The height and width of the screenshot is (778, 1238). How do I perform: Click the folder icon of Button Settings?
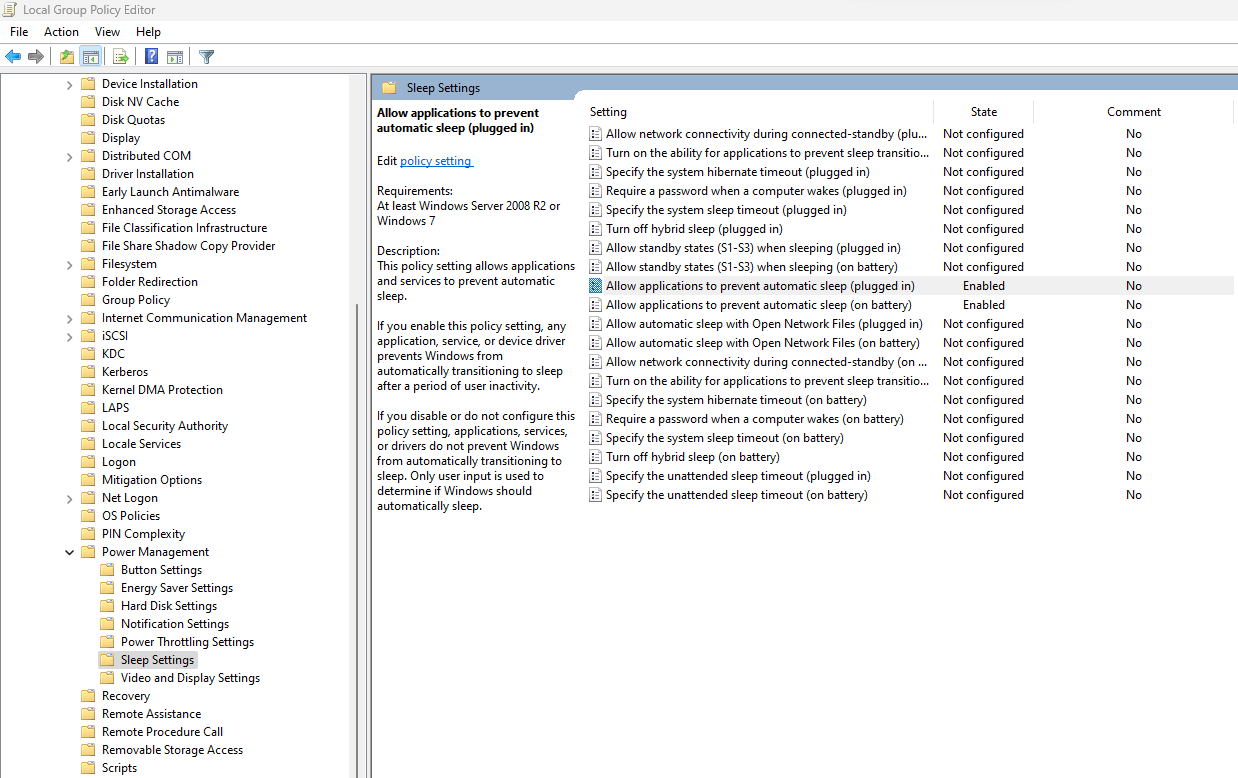(107, 570)
